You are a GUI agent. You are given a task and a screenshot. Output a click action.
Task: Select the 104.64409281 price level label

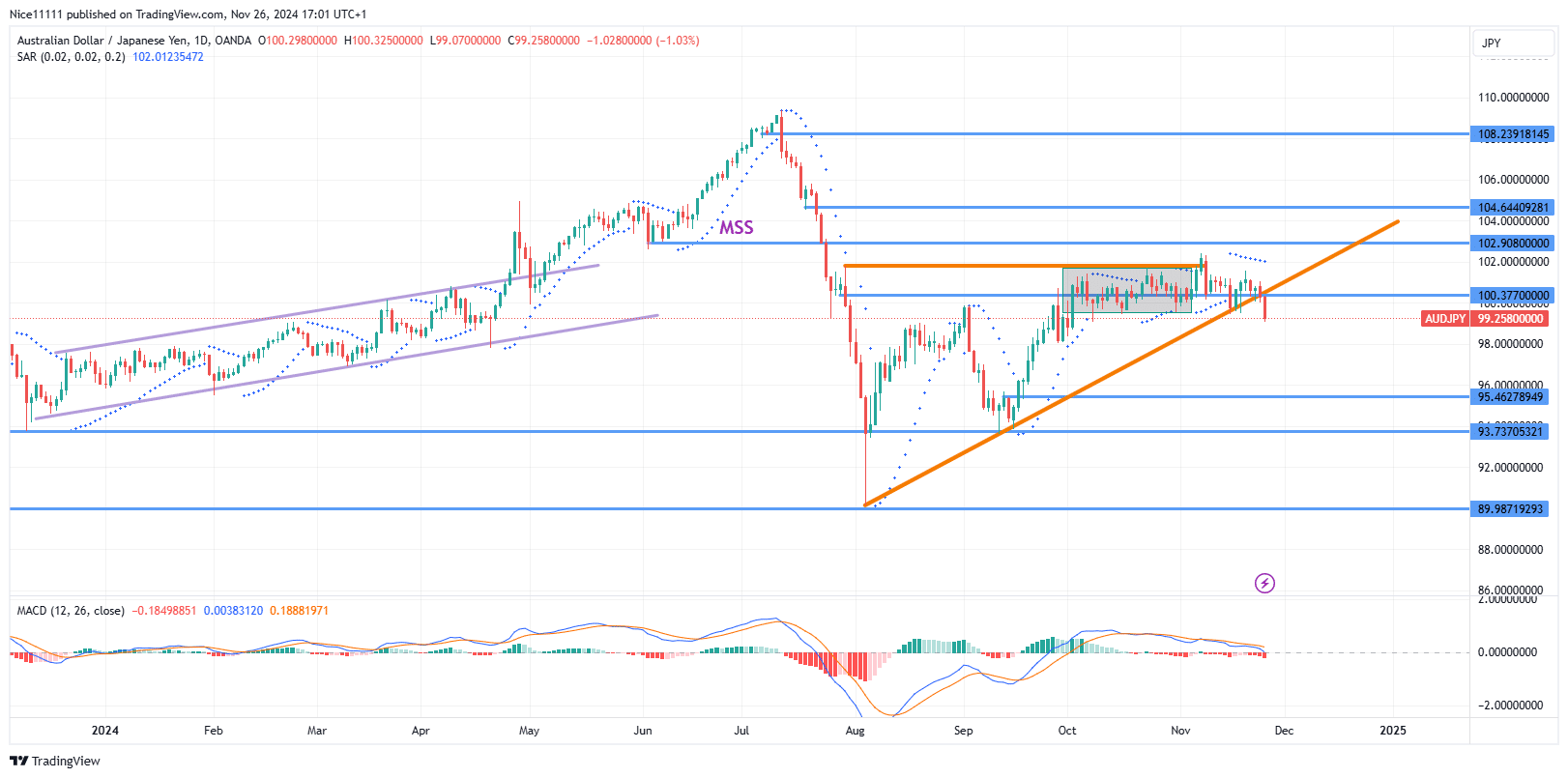(x=1513, y=208)
